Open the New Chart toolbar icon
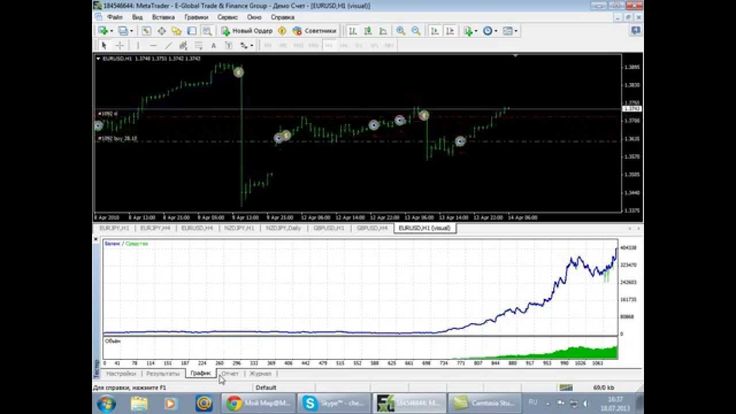736x414 pixels. [102, 31]
